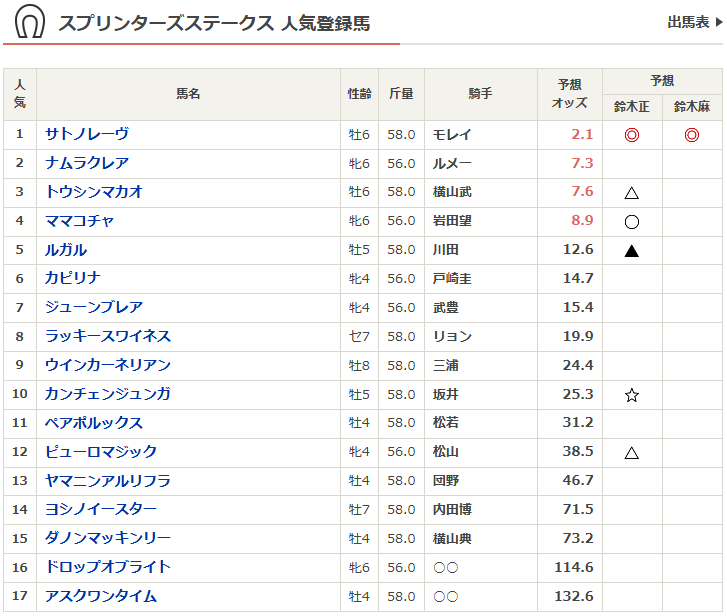Click the 予想オッズ column header

coord(570,94)
